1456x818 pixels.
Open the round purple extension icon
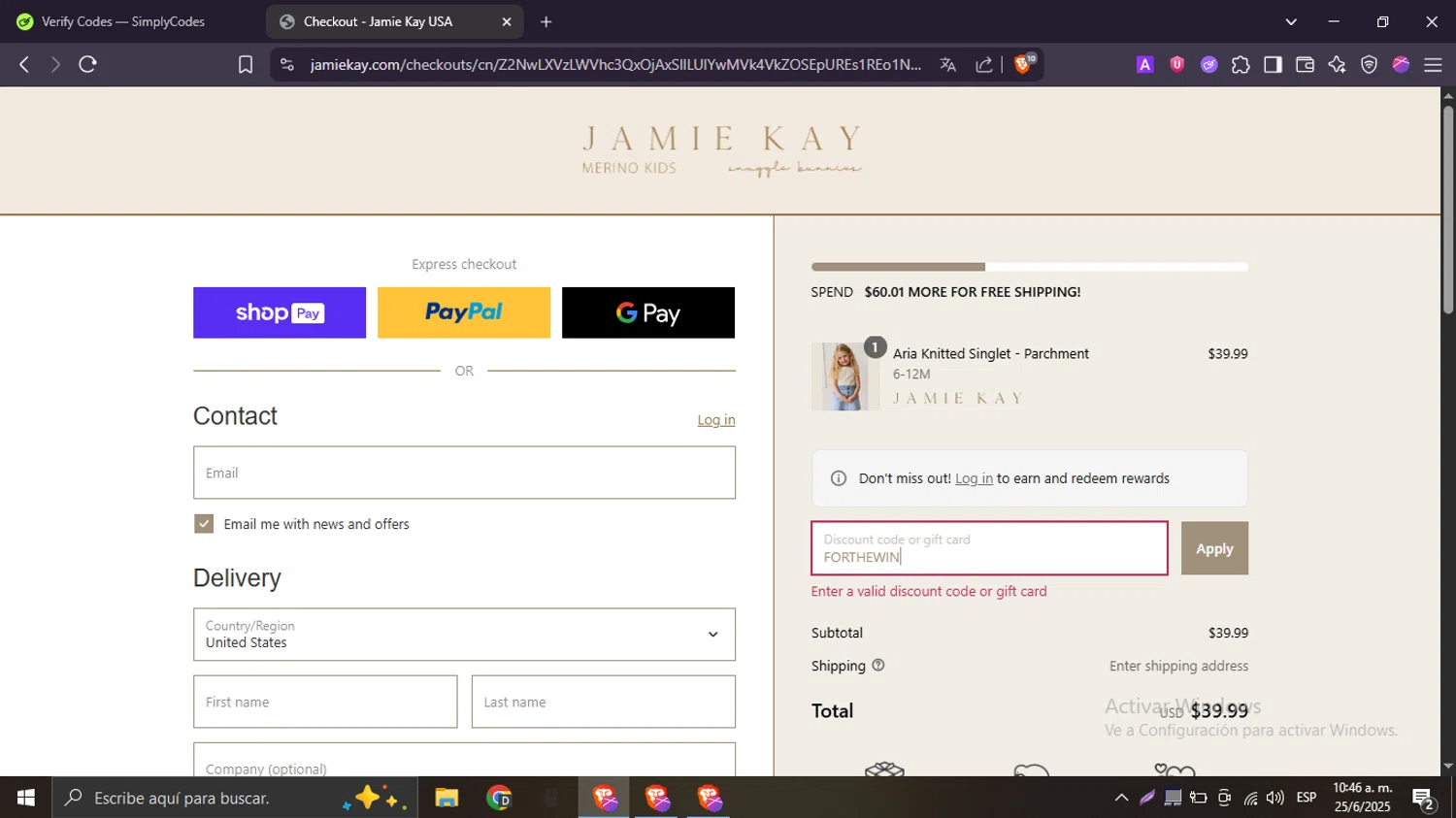click(x=1208, y=64)
